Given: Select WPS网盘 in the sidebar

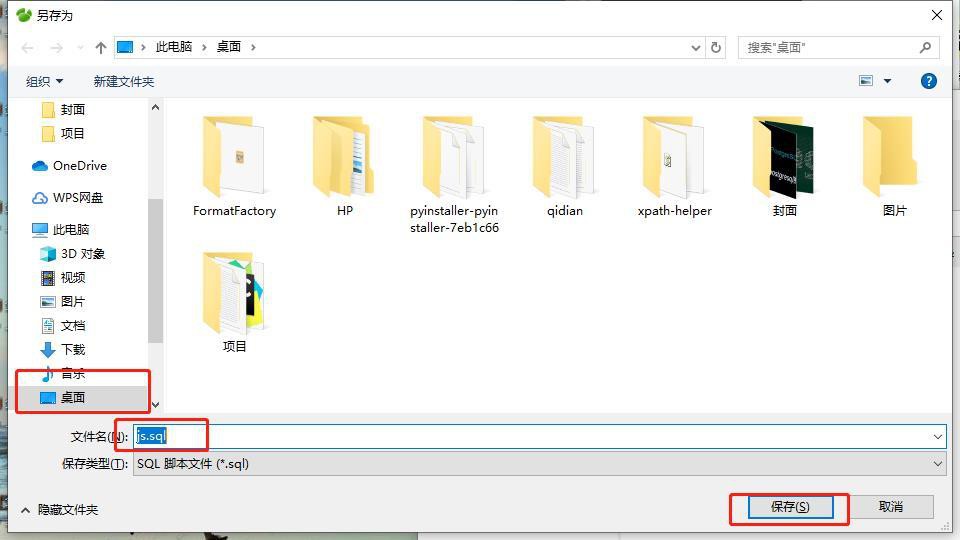Looking at the screenshot, I should pyautogui.click(x=67, y=198).
